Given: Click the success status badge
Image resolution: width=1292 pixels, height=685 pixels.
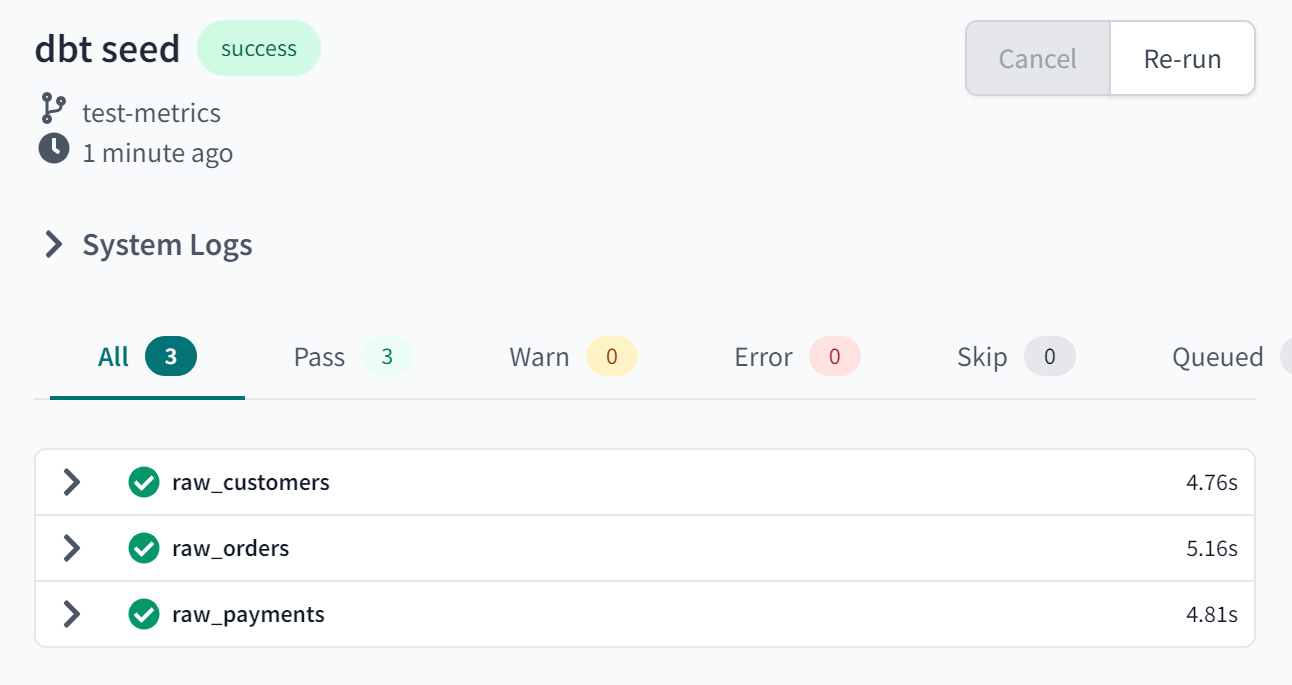Looking at the screenshot, I should coord(258,47).
